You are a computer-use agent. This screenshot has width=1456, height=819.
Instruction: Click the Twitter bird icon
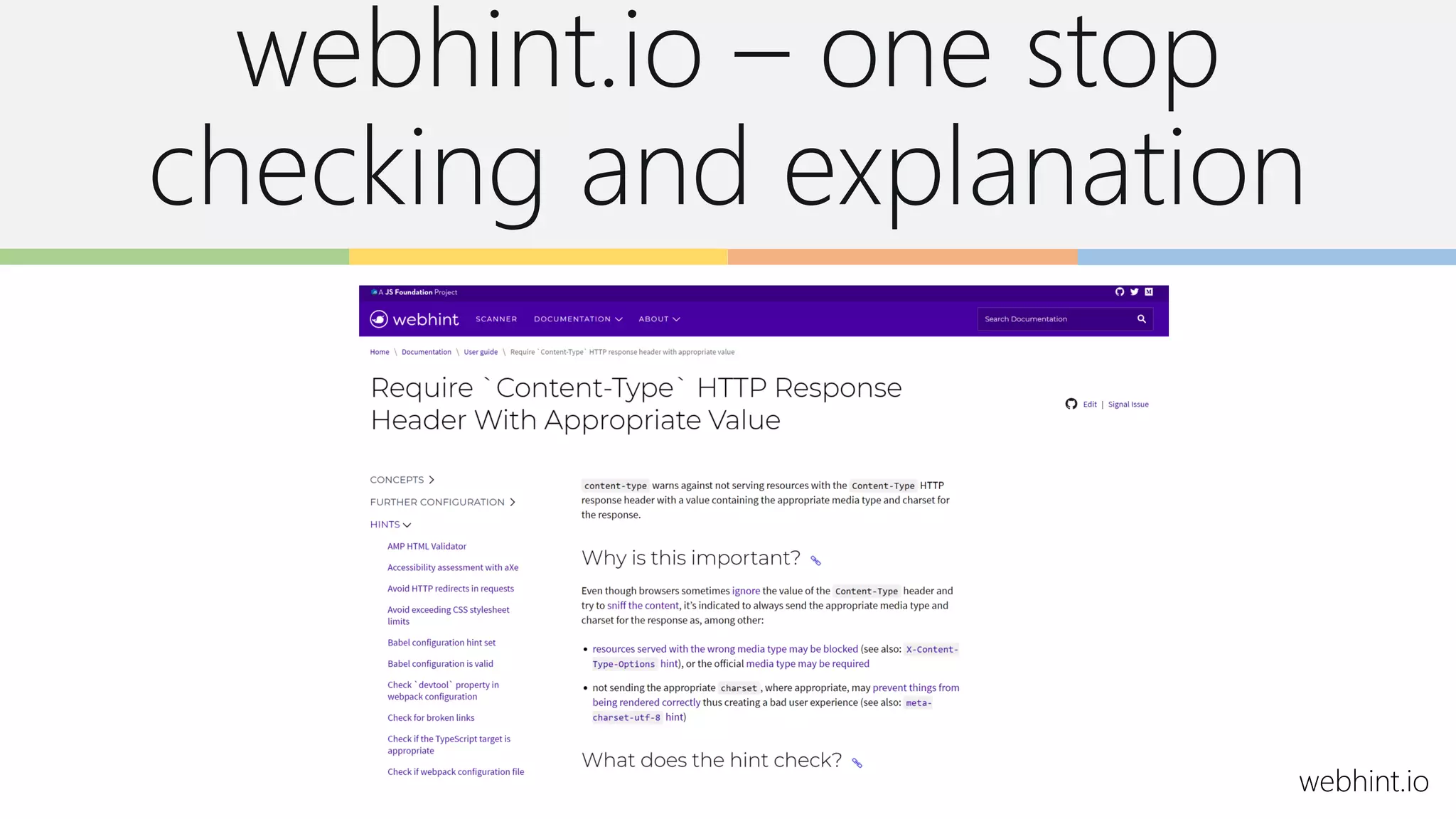click(x=1135, y=291)
